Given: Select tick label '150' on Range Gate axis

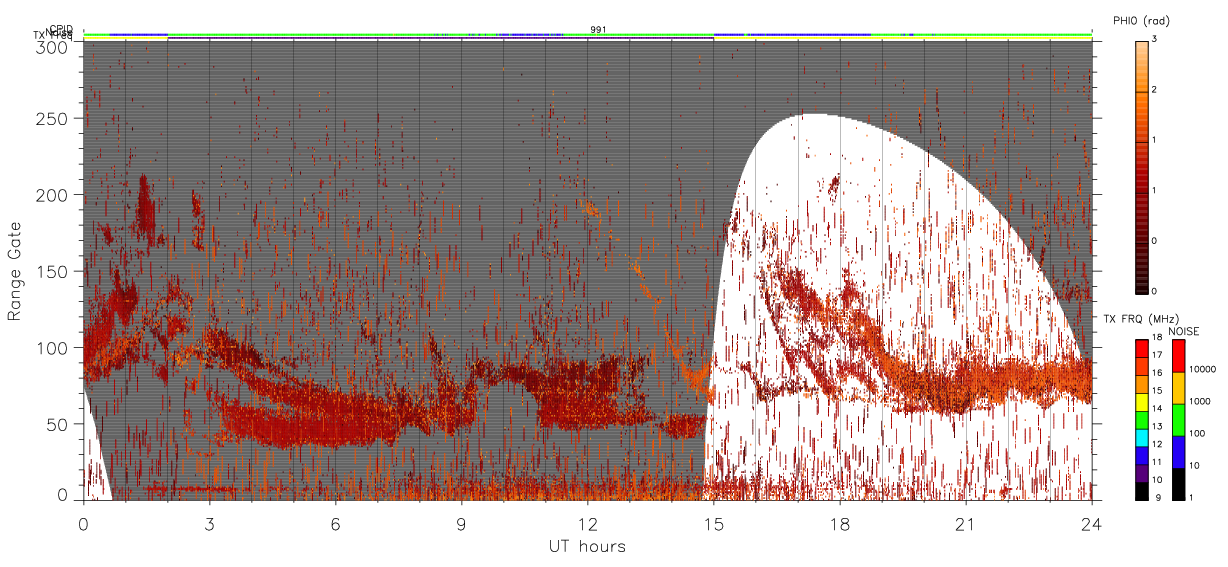Looking at the screenshot, I should (54, 271).
